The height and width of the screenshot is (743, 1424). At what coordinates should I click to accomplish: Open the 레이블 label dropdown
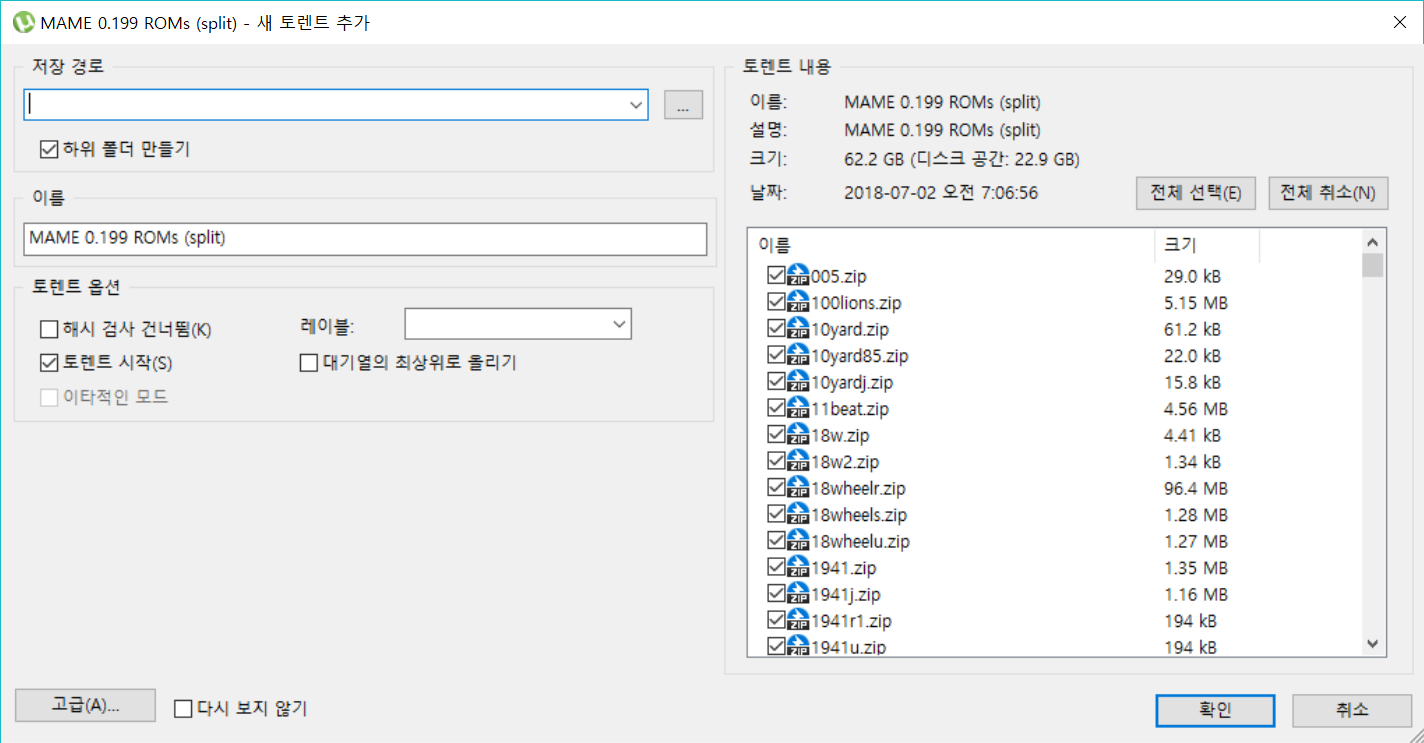620,325
